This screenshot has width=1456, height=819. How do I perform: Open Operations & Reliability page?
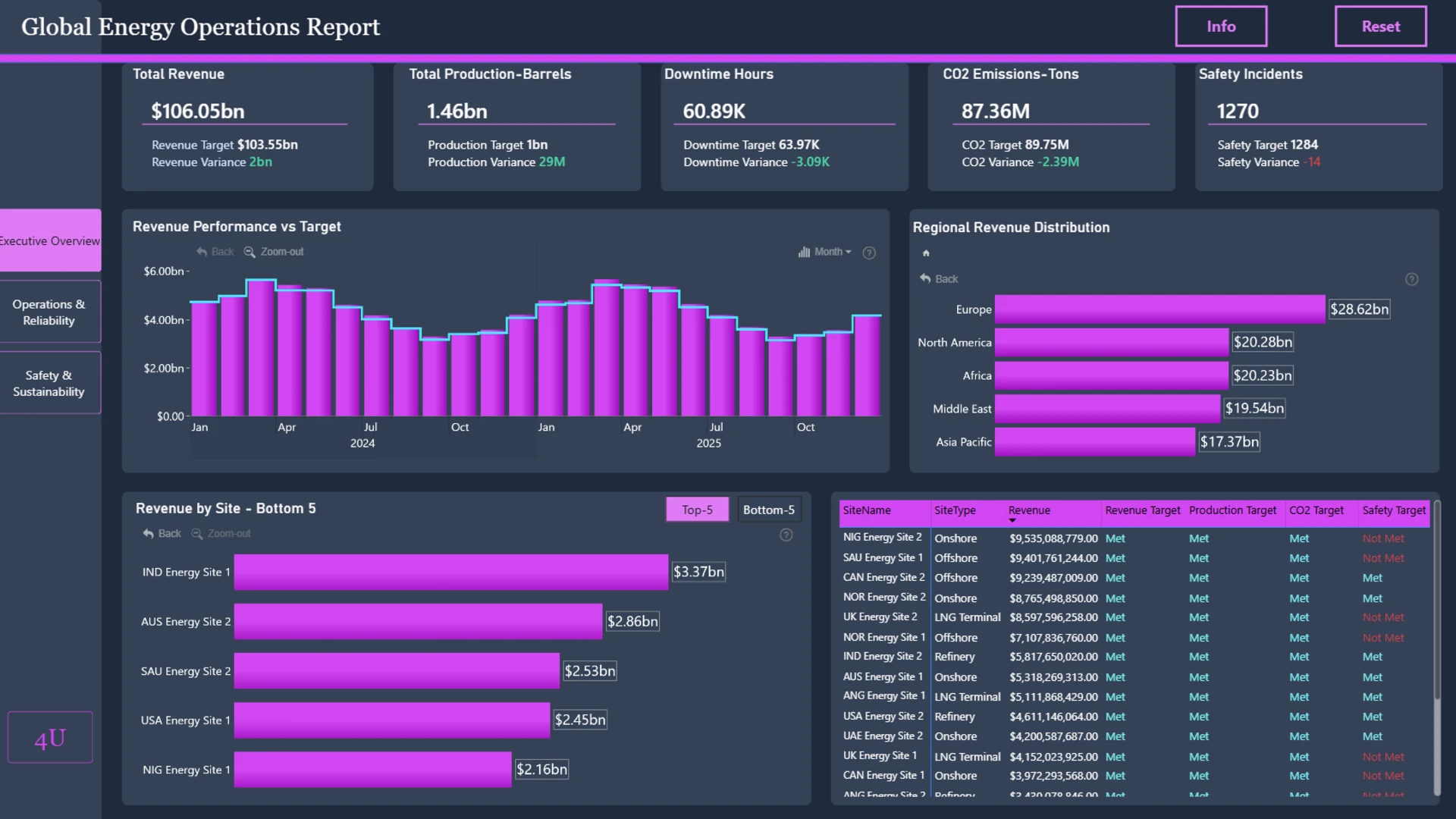pos(49,312)
